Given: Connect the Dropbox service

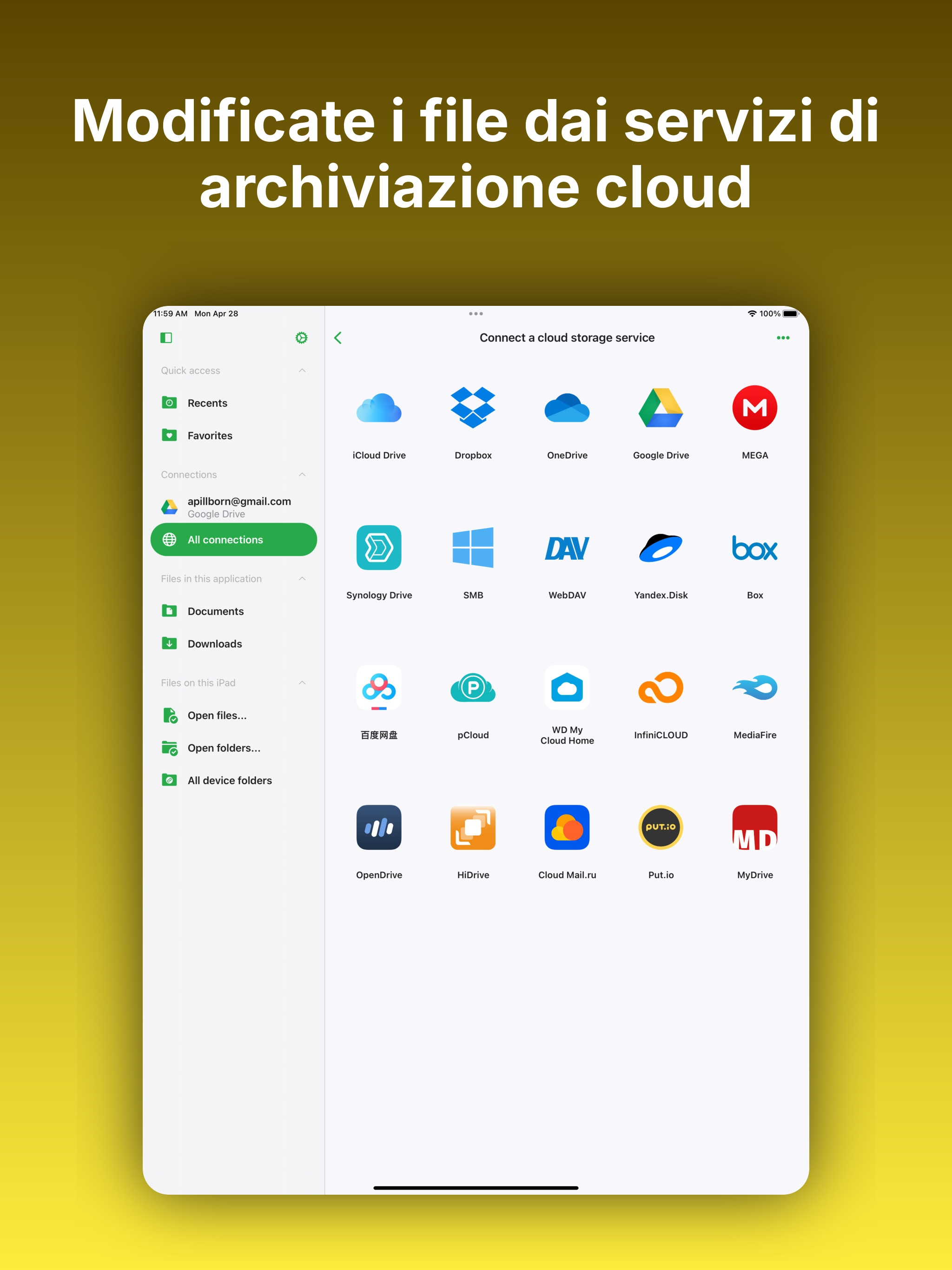Looking at the screenshot, I should [473, 408].
